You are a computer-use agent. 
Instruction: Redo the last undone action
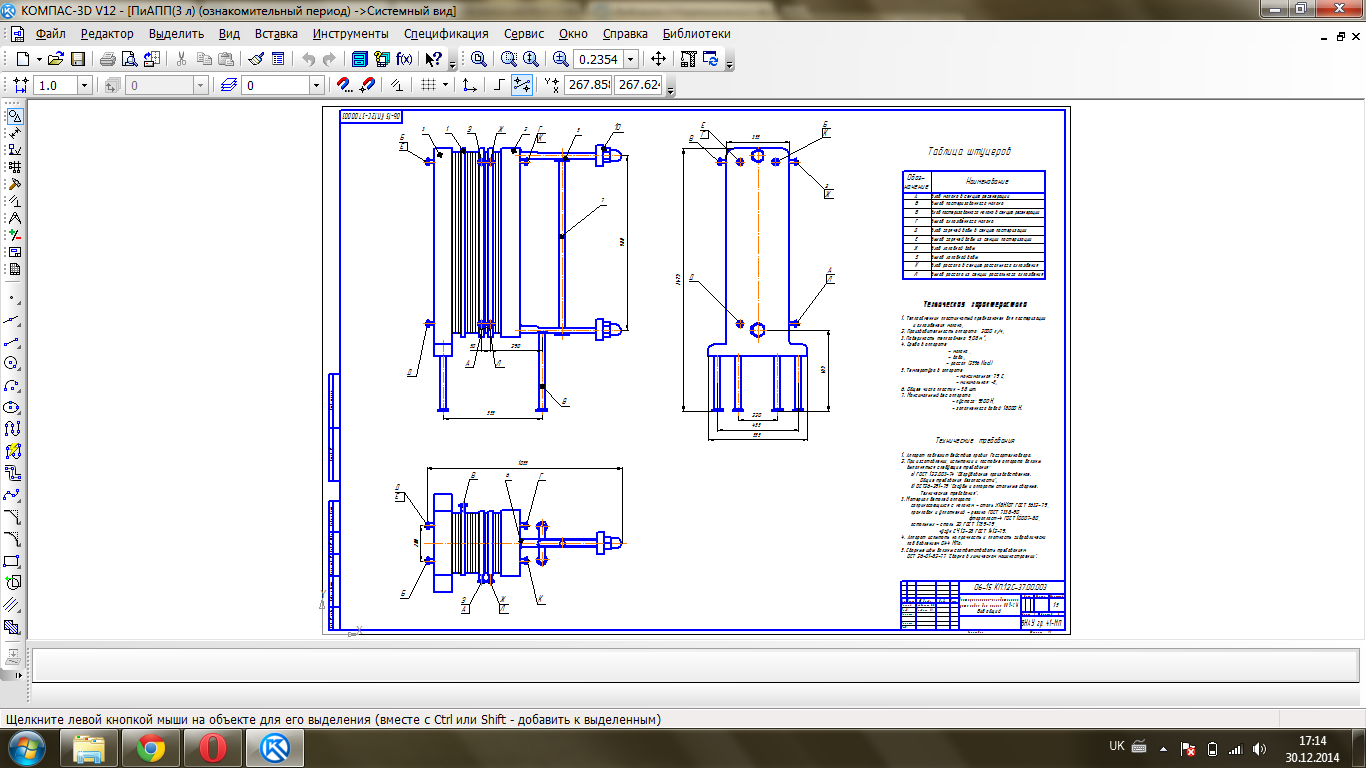tap(329, 59)
